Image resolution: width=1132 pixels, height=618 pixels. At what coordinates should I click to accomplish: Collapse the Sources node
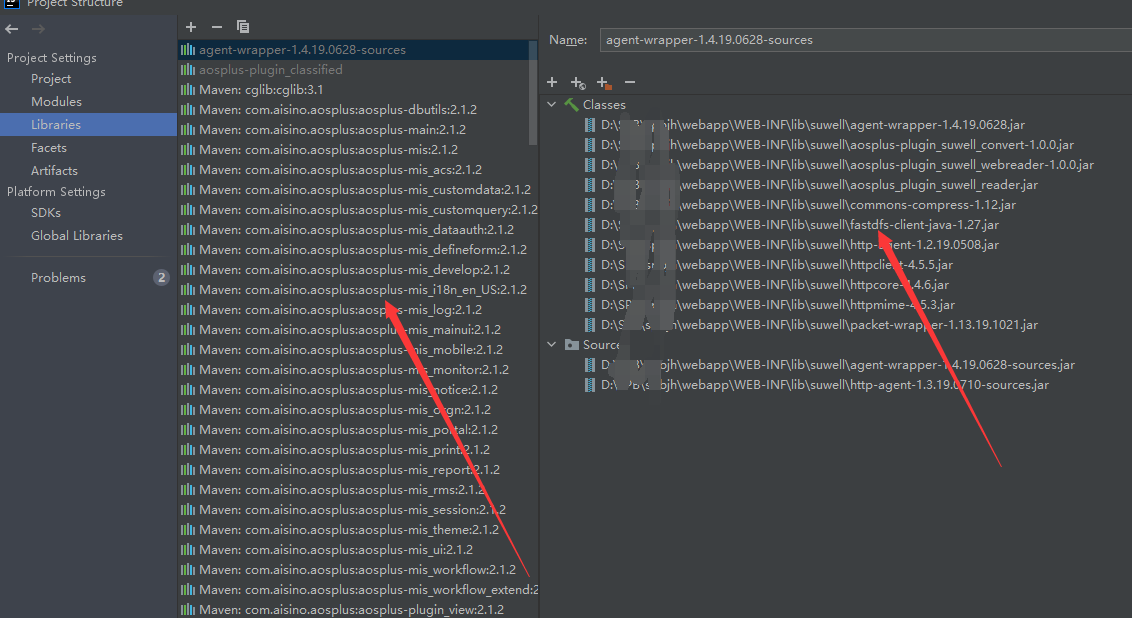(552, 344)
